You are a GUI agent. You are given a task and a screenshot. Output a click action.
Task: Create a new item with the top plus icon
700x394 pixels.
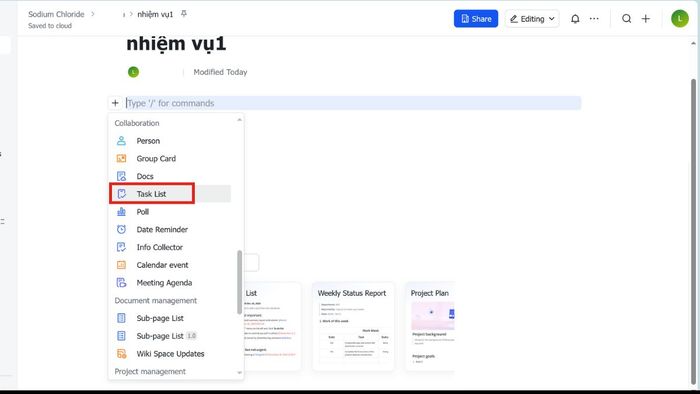coord(646,19)
